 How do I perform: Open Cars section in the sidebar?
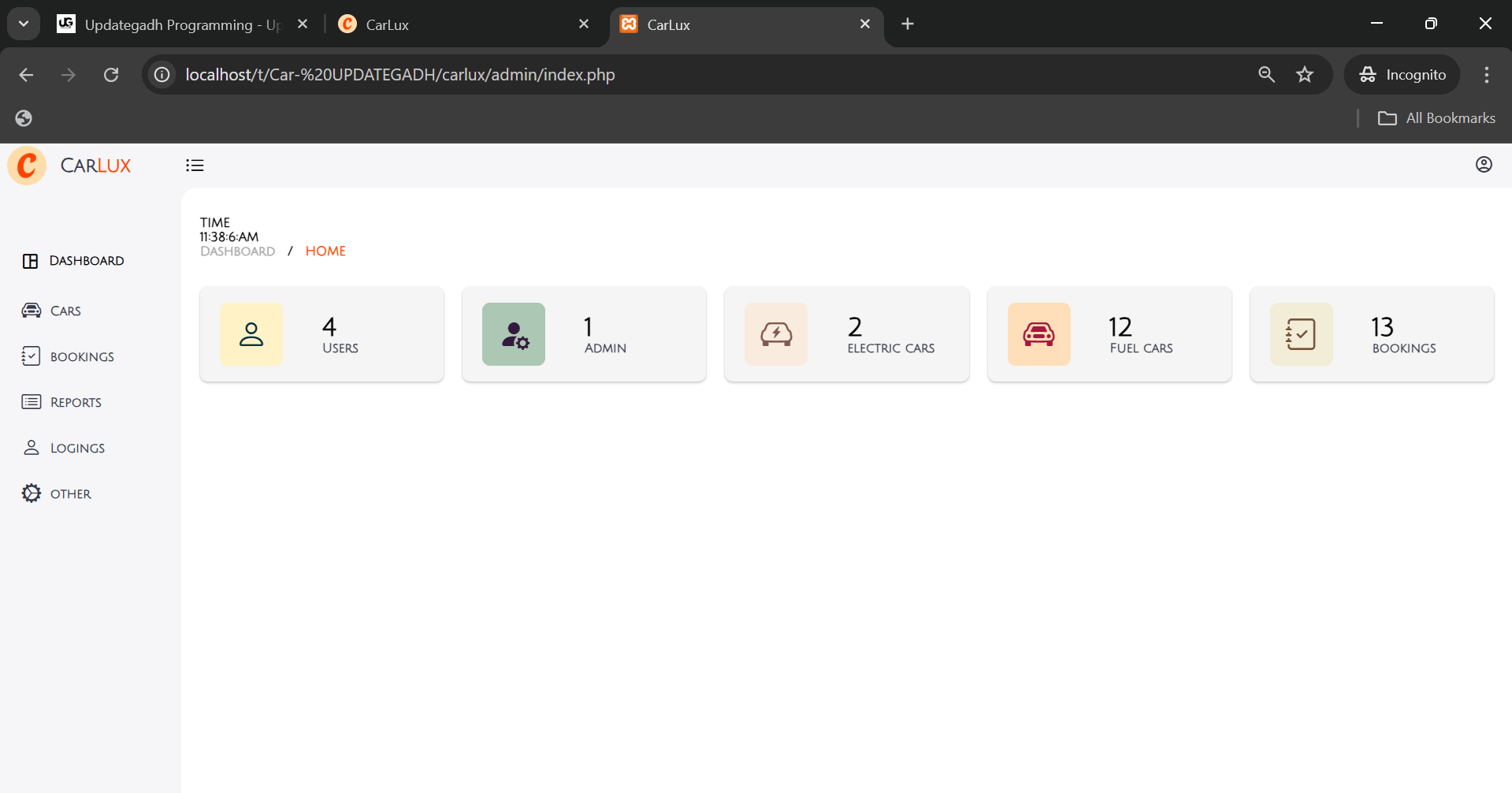pyautogui.click(x=65, y=311)
